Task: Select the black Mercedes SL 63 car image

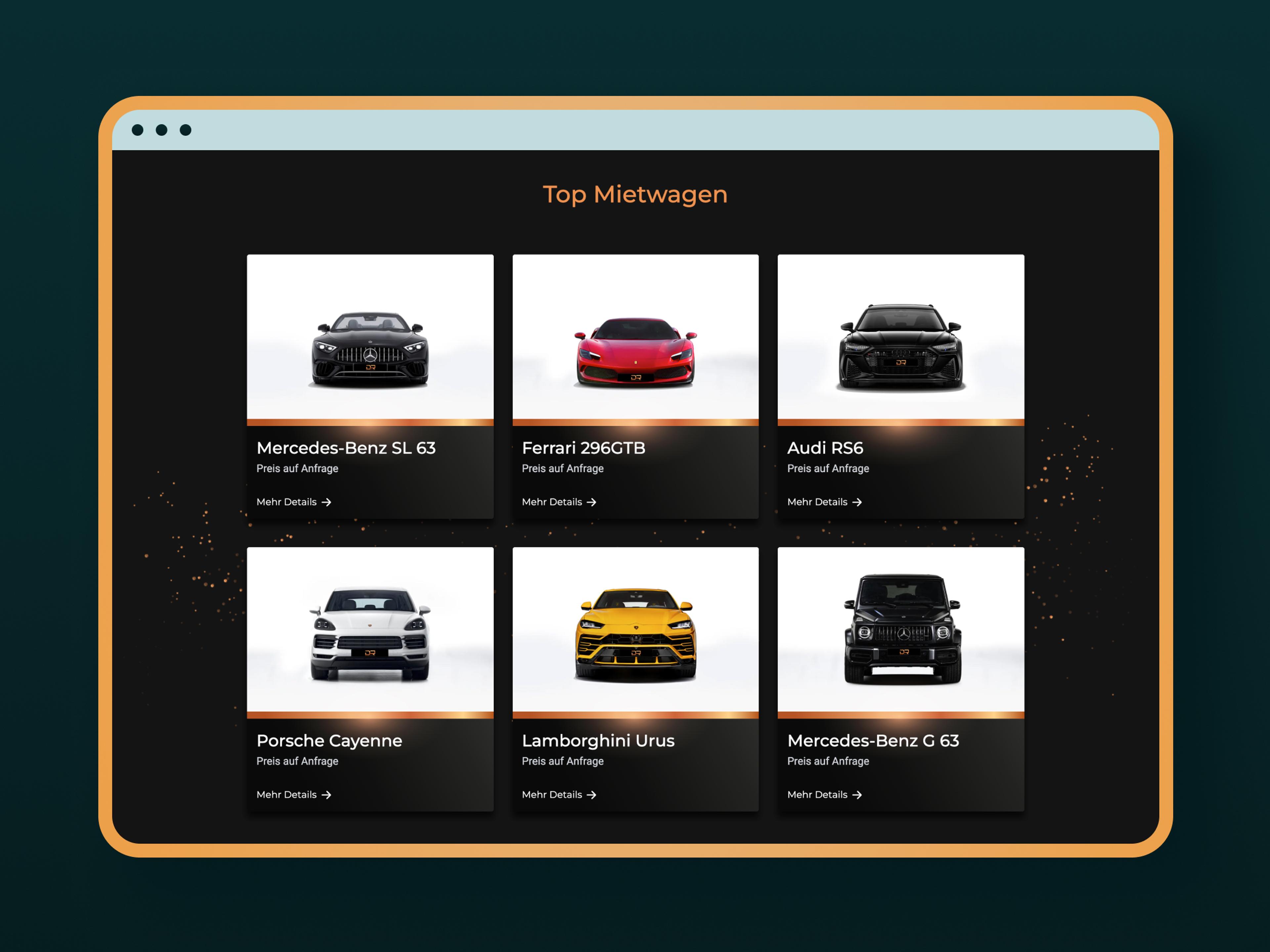Action: [370, 350]
